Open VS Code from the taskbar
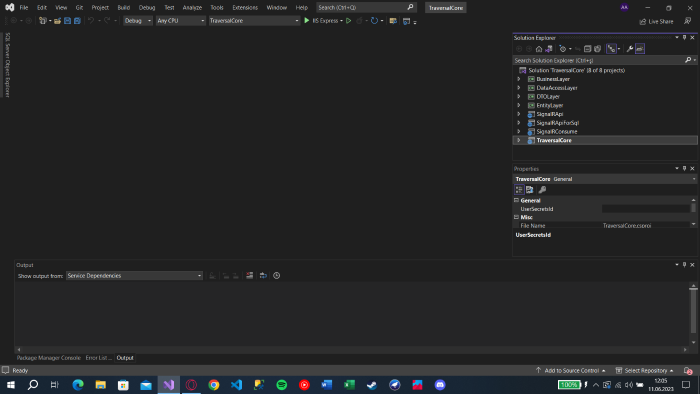This screenshot has height=394, width=700. 237,385
